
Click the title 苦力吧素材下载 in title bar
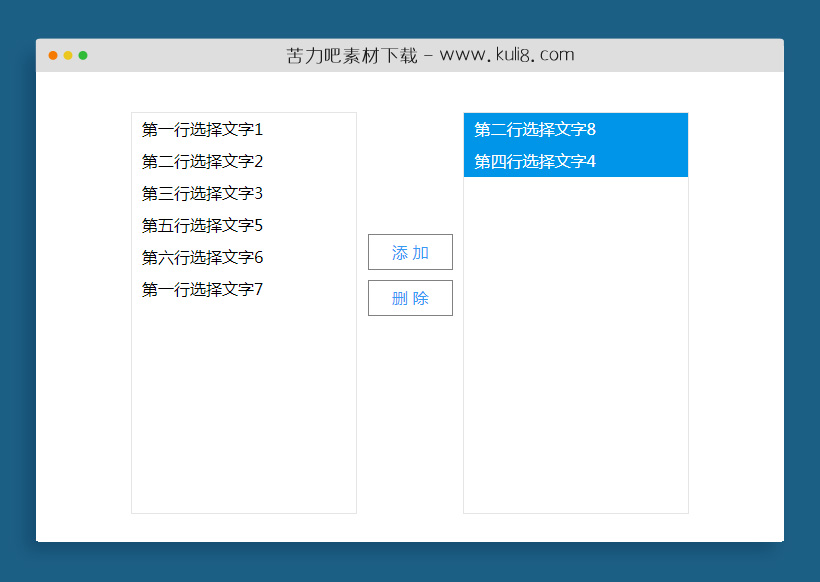(345, 54)
